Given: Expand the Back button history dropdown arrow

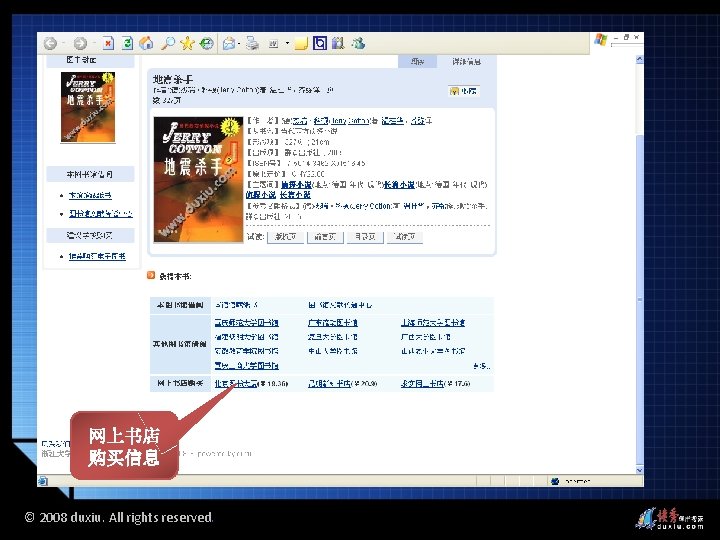Looking at the screenshot, I should (x=63, y=44).
